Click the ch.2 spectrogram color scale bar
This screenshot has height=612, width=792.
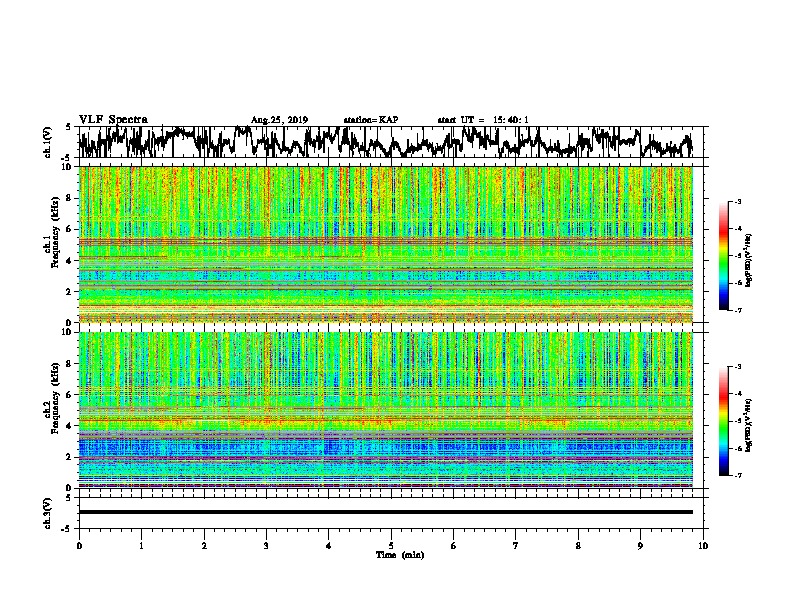pos(724,421)
